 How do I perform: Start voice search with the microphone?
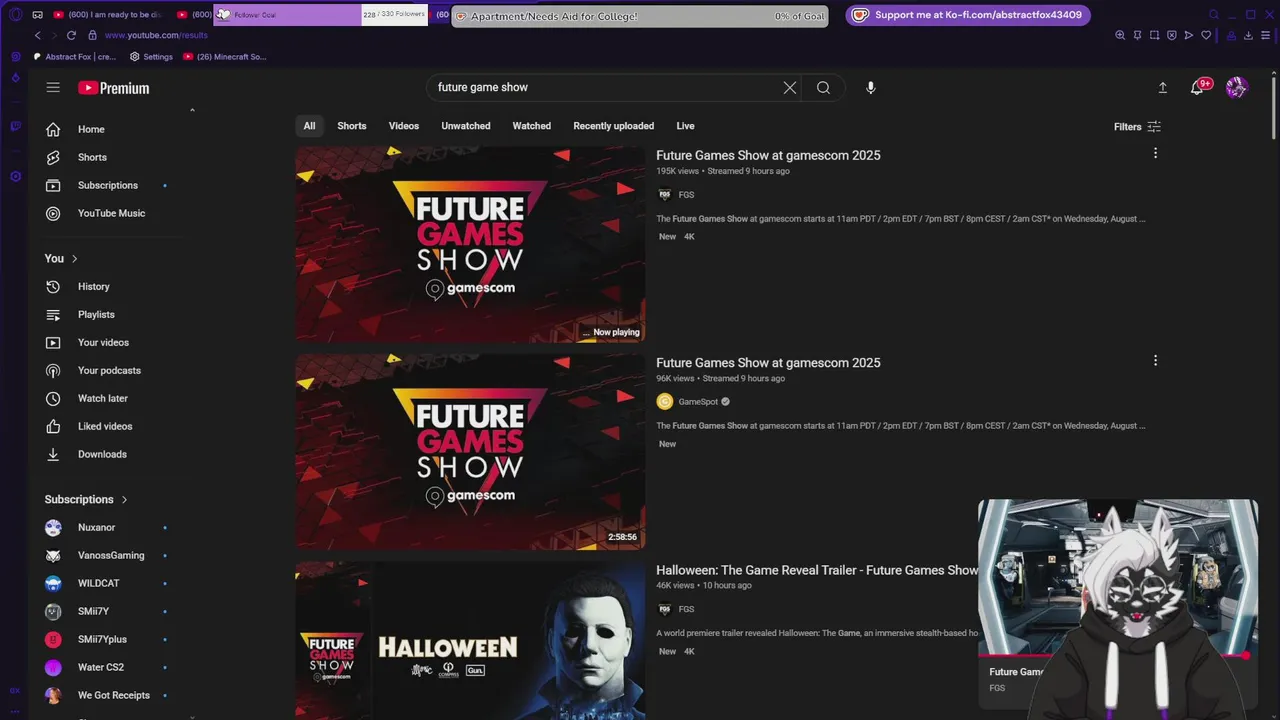pyautogui.click(x=871, y=88)
